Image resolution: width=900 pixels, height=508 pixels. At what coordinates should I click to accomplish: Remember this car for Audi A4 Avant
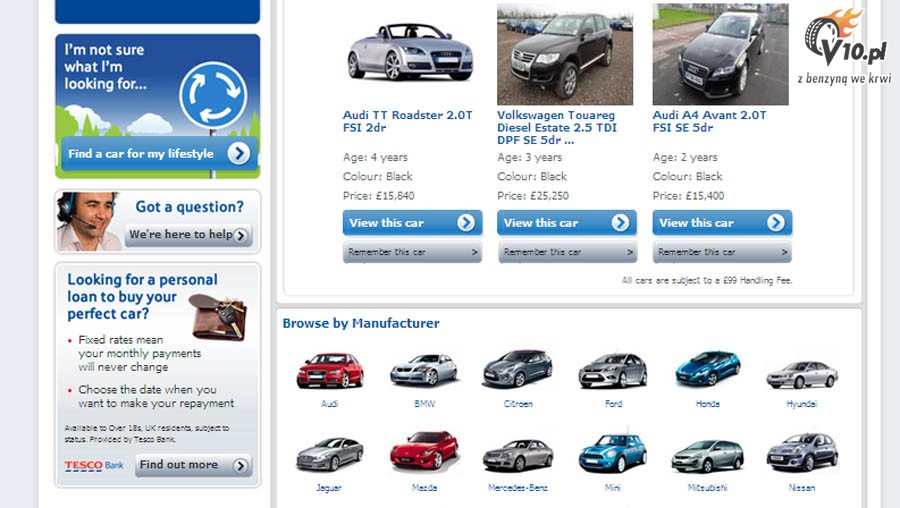[722, 252]
